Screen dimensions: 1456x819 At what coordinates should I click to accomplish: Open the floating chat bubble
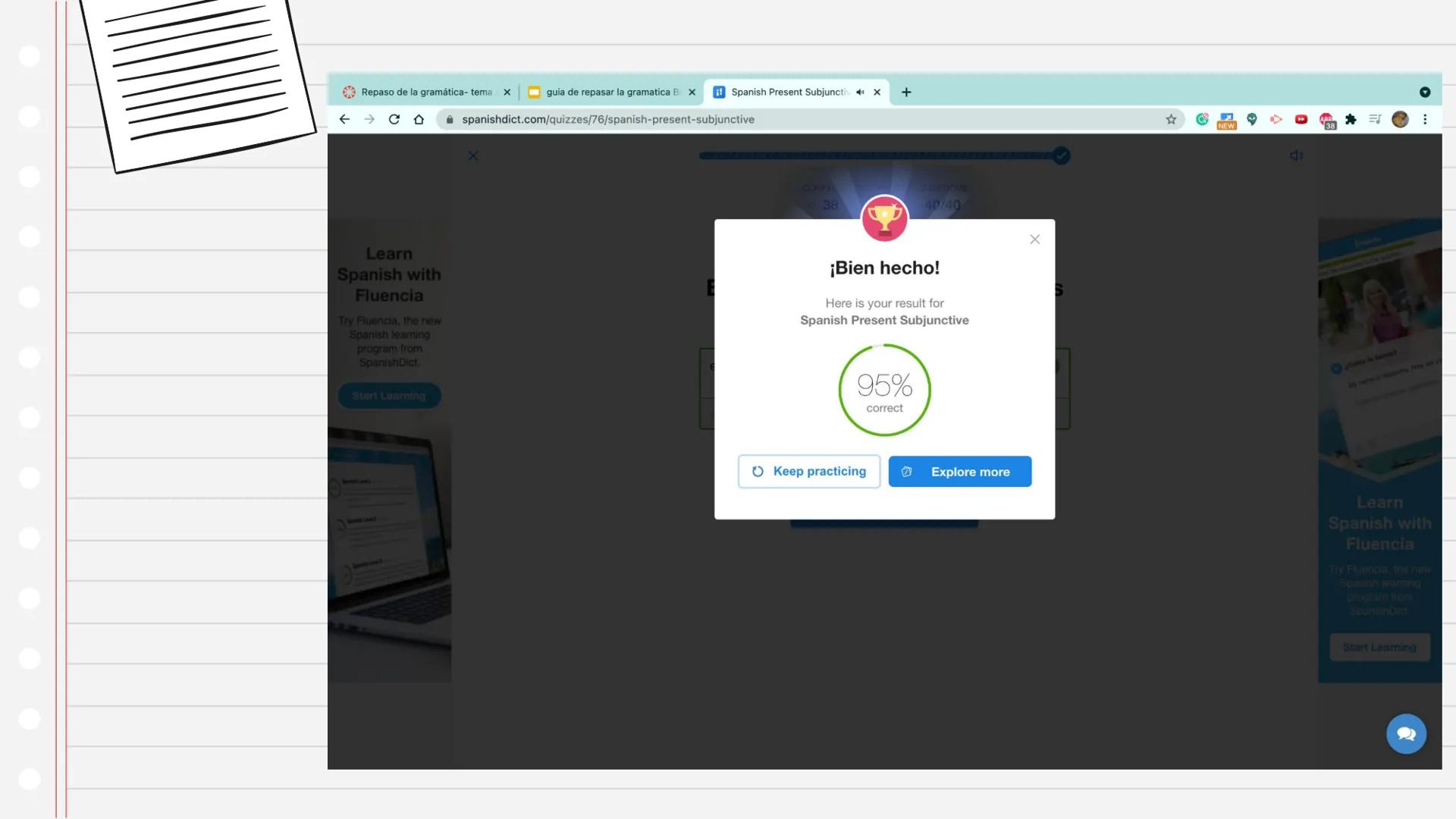click(1406, 733)
